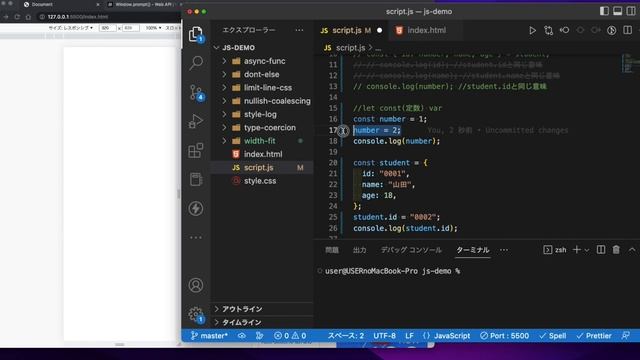The width and height of the screenshot is (640, 360).
Task: Kill terminal with trash icon
Action: coord(616,249)
